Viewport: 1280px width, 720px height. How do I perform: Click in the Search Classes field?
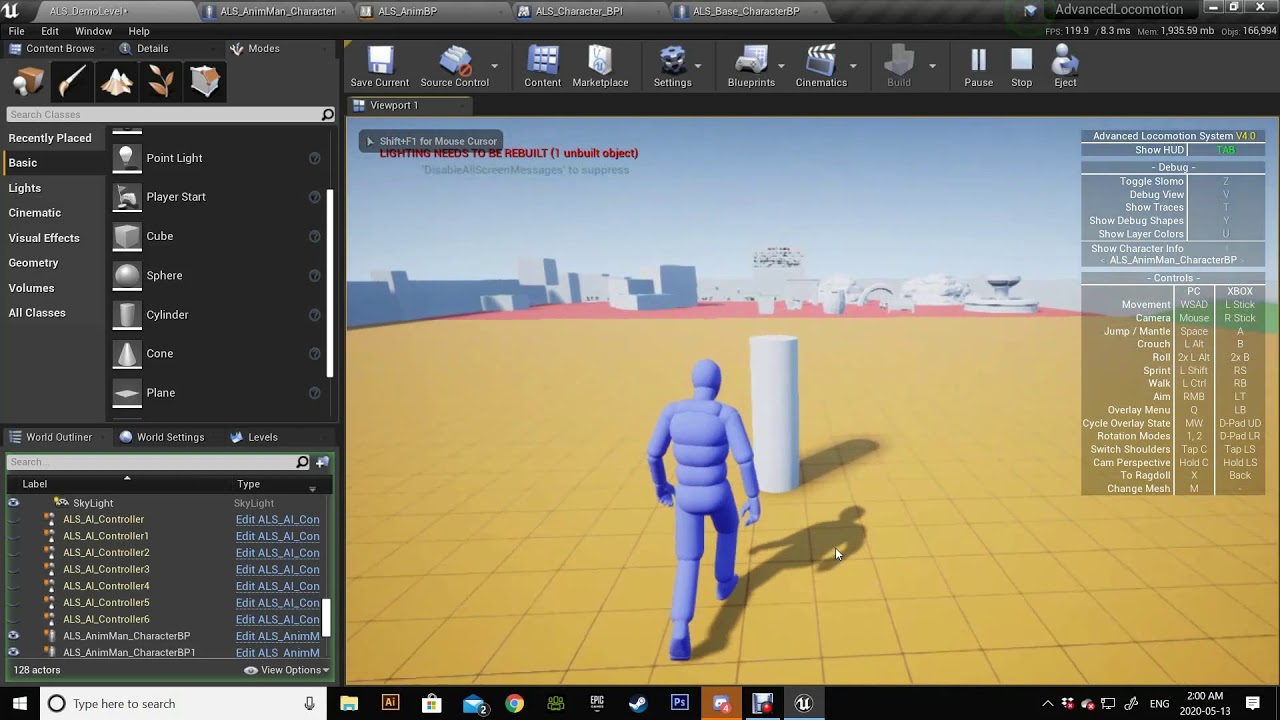click(x=171, y=114)
